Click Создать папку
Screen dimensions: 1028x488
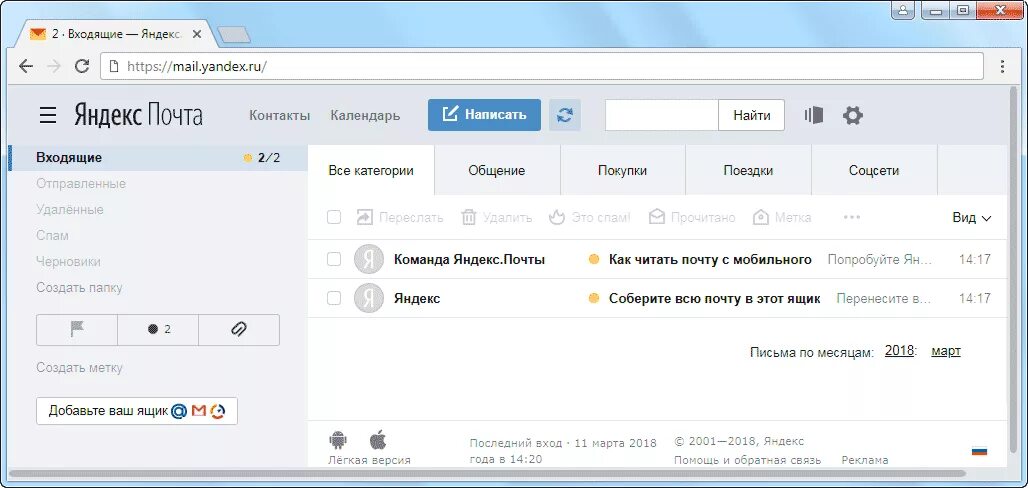[79, 287]
